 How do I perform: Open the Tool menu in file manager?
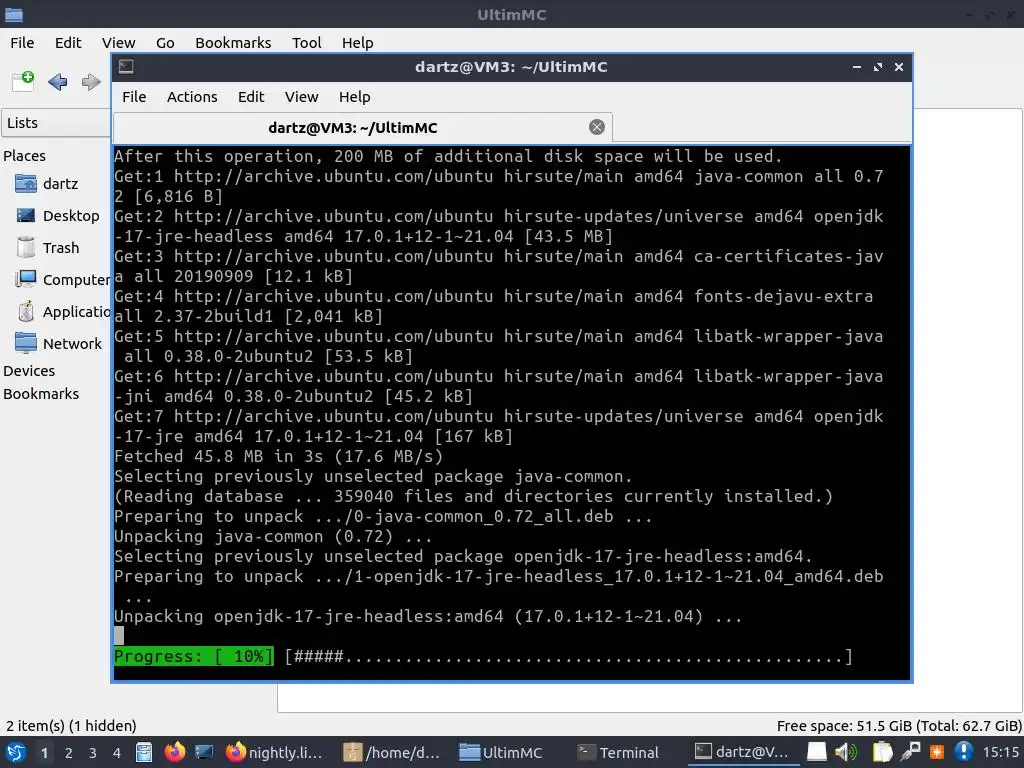(x=306, y=42)
